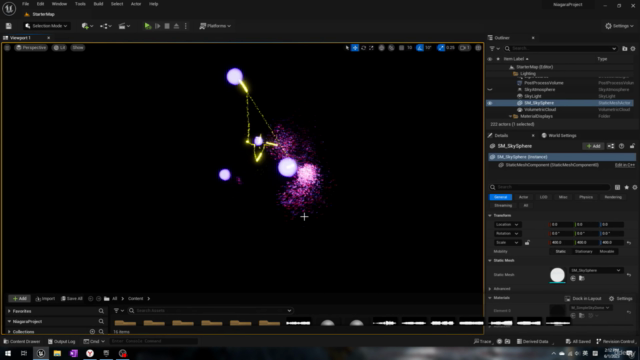Viewport: 640px width, 360px height.
Task: Save the current level with the toolbar icon
Action: tap(9, 26)
